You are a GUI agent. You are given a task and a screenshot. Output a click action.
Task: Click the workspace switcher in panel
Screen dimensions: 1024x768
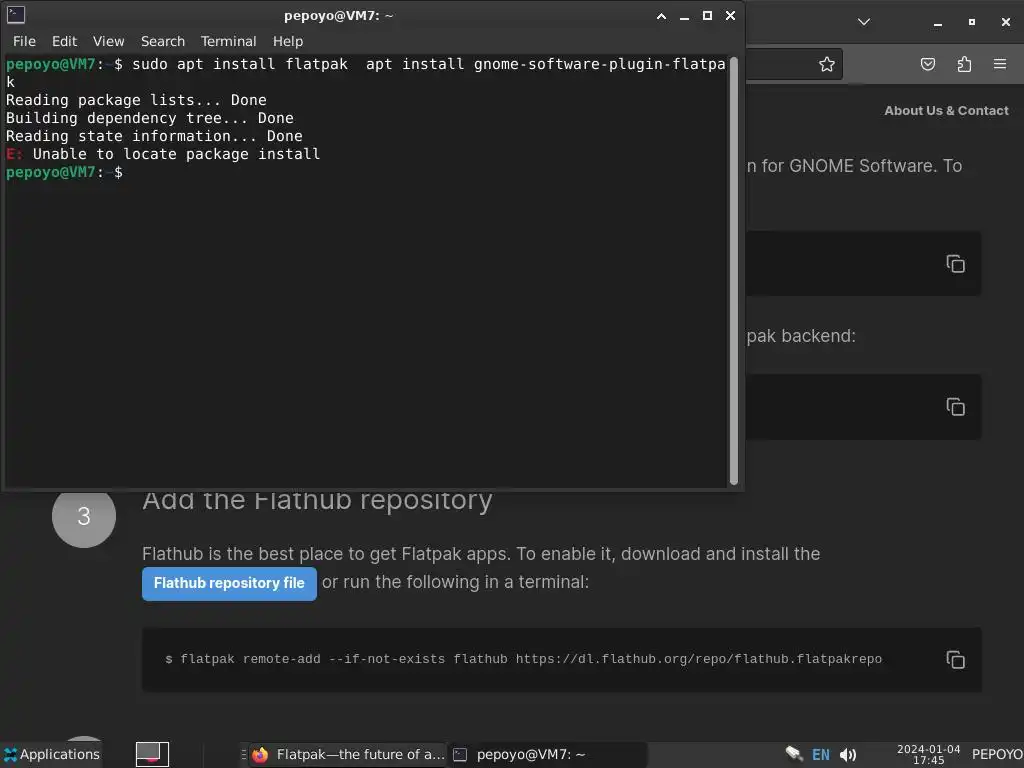(152, 754)
